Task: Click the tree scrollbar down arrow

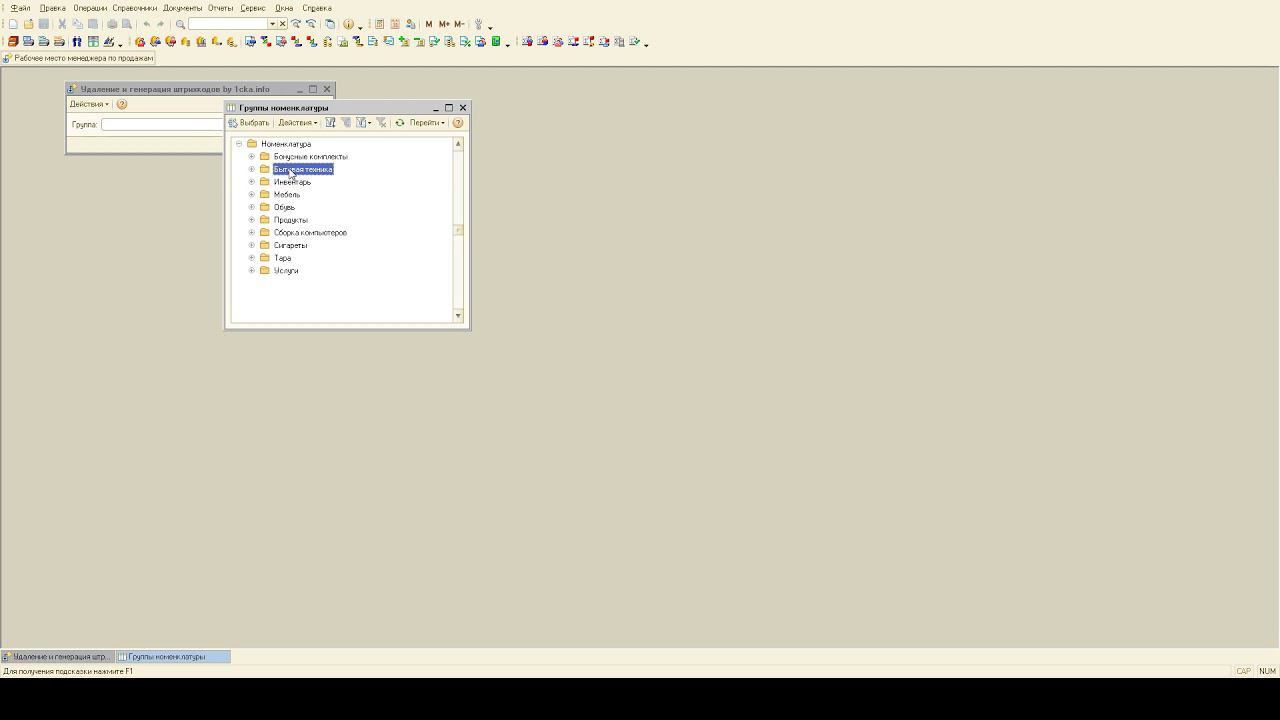Action: tap(458, 316)
